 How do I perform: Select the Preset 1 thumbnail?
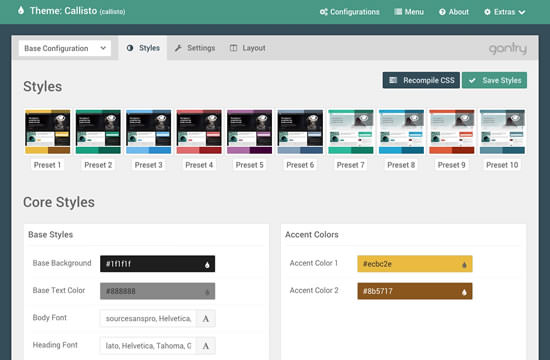point(48,132)
